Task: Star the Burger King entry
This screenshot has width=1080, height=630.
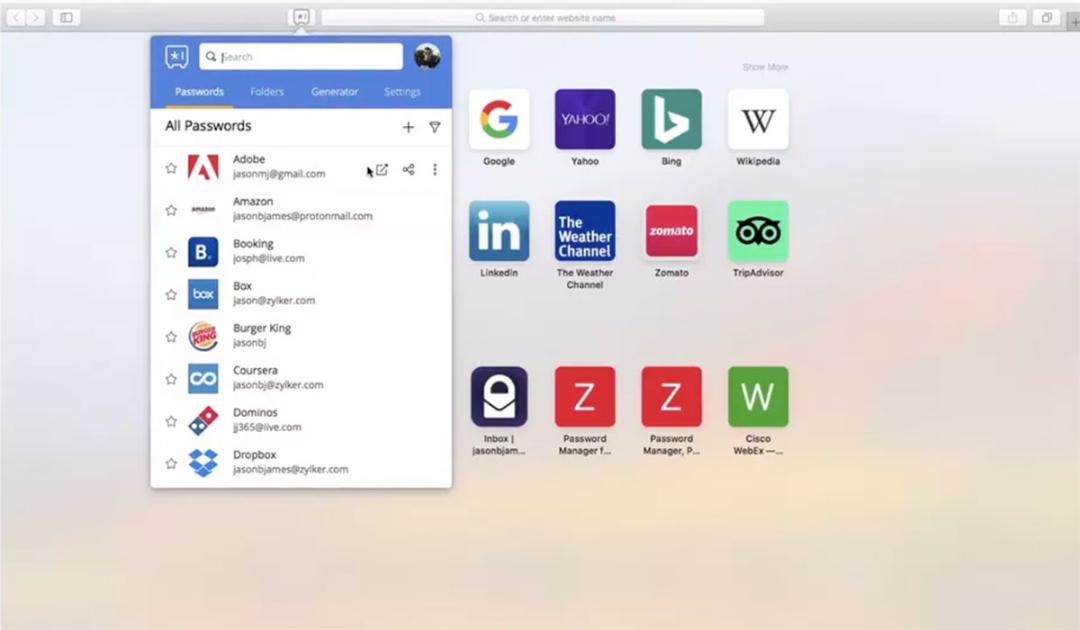Action: coord(172,337)
